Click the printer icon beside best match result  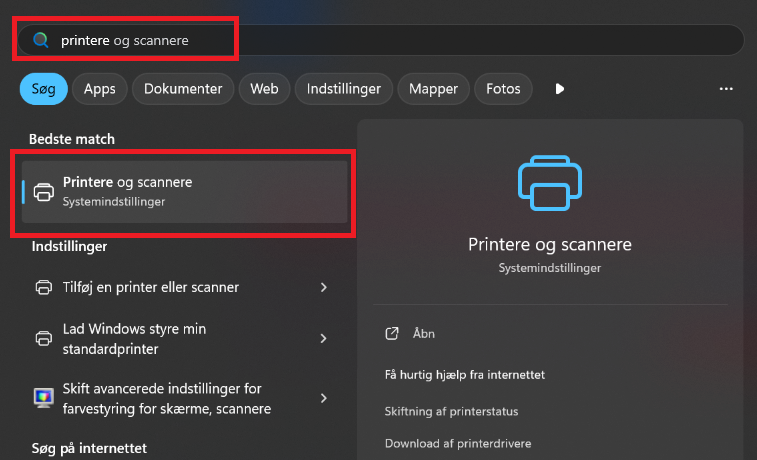(44, 192)
